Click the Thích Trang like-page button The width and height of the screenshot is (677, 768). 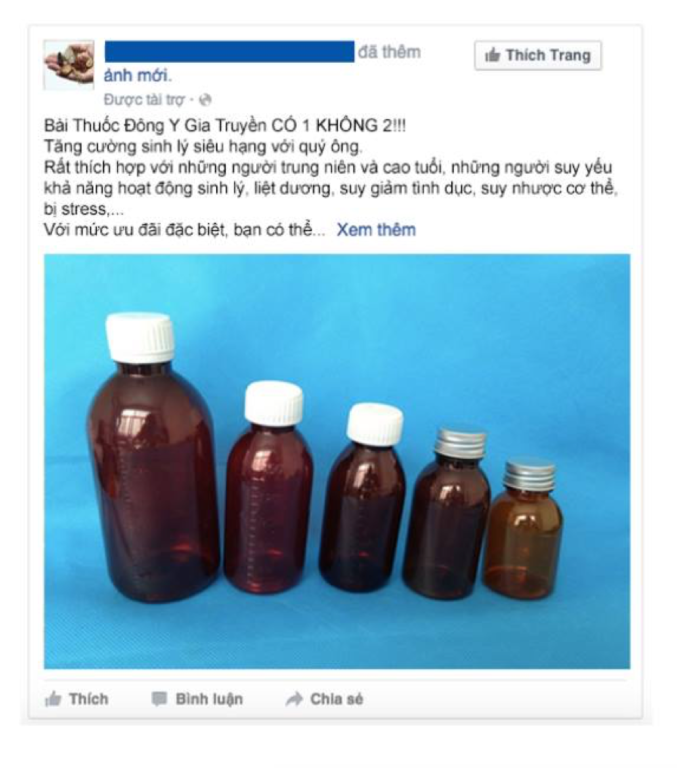537,55
